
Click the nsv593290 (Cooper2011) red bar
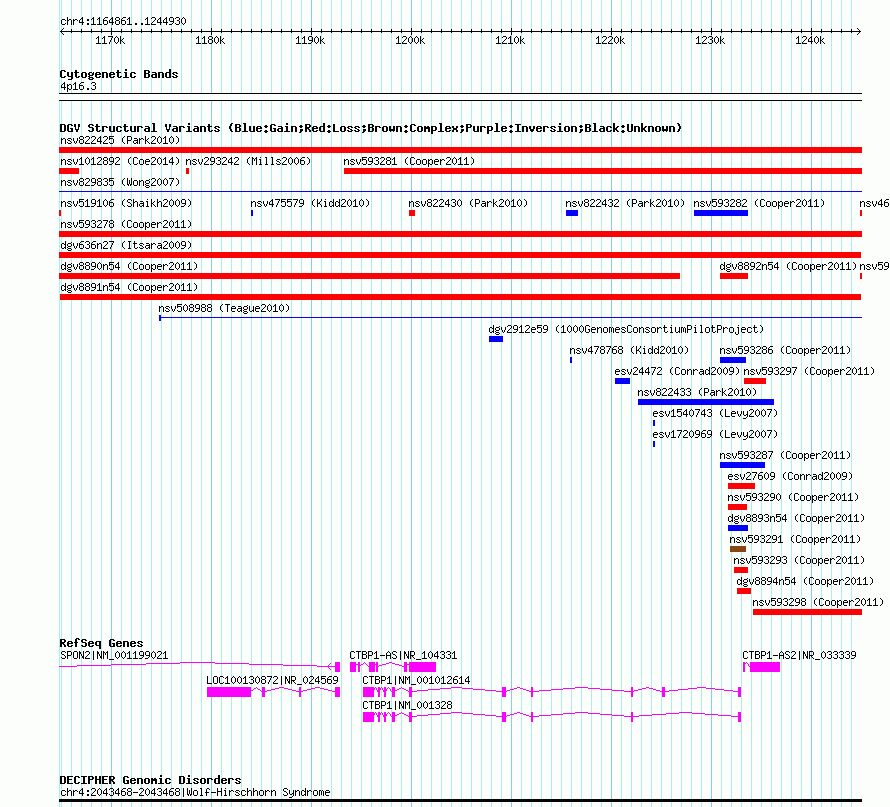point(737,507)
